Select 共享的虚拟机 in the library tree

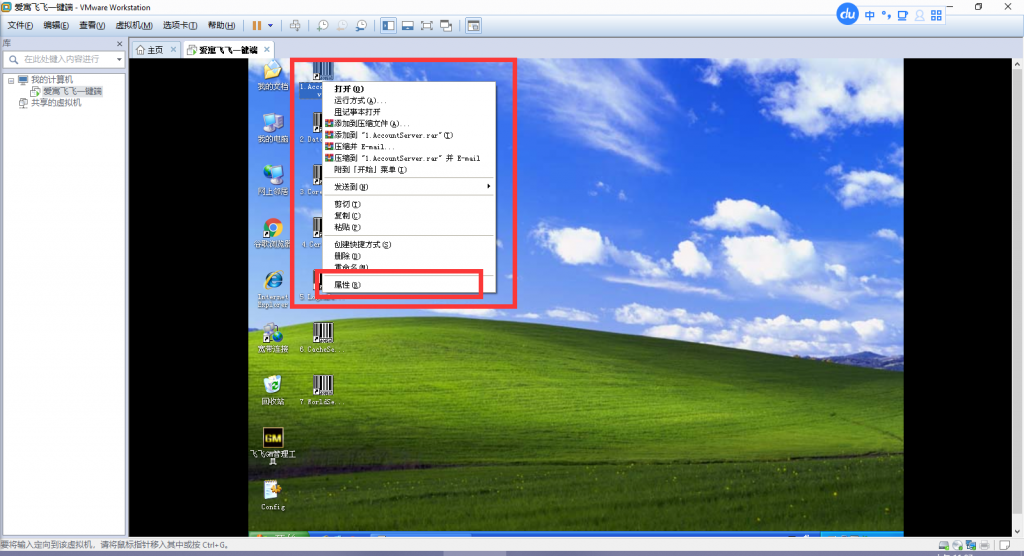point(56,103)
